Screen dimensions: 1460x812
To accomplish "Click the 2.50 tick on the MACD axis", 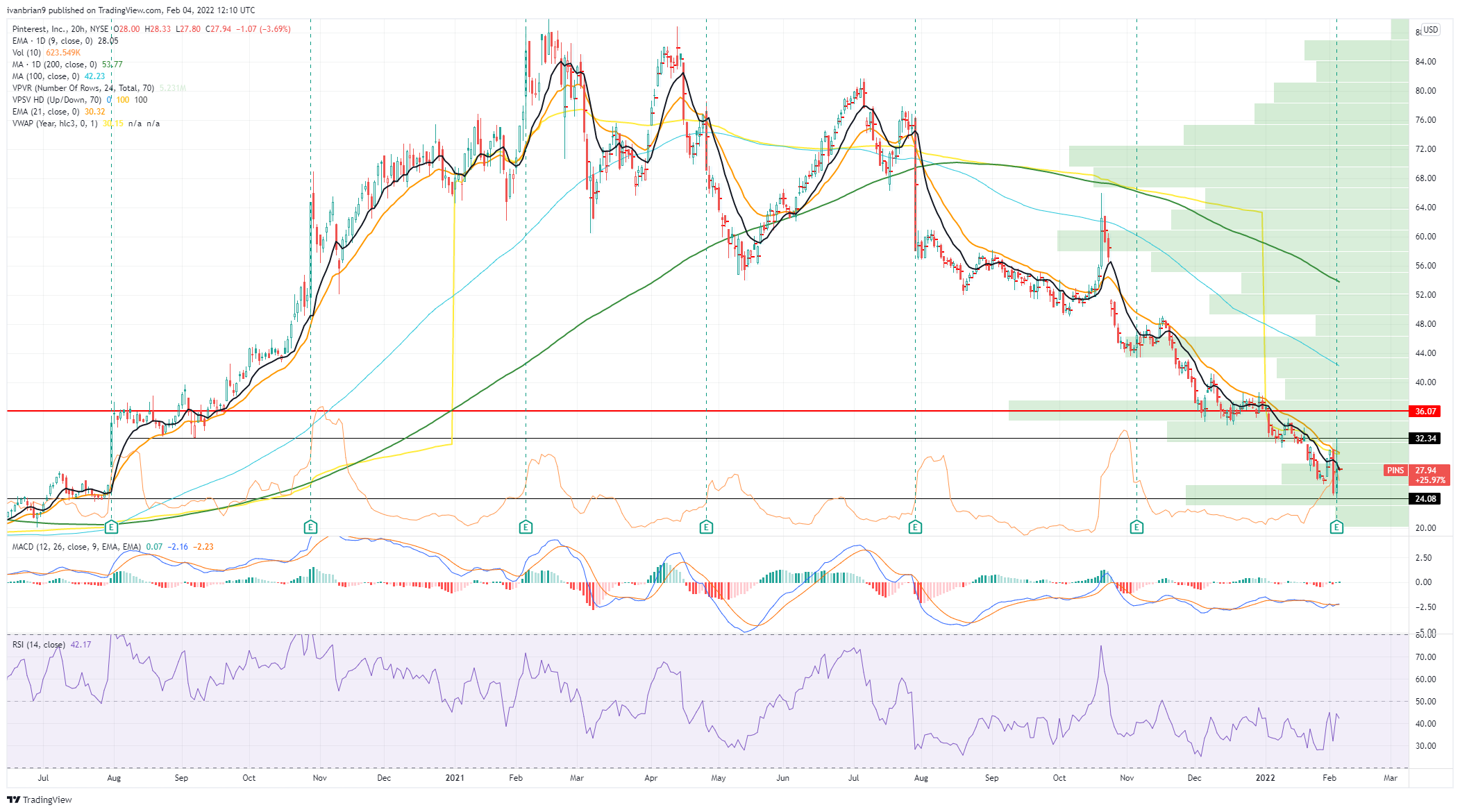I will 1423,558.
